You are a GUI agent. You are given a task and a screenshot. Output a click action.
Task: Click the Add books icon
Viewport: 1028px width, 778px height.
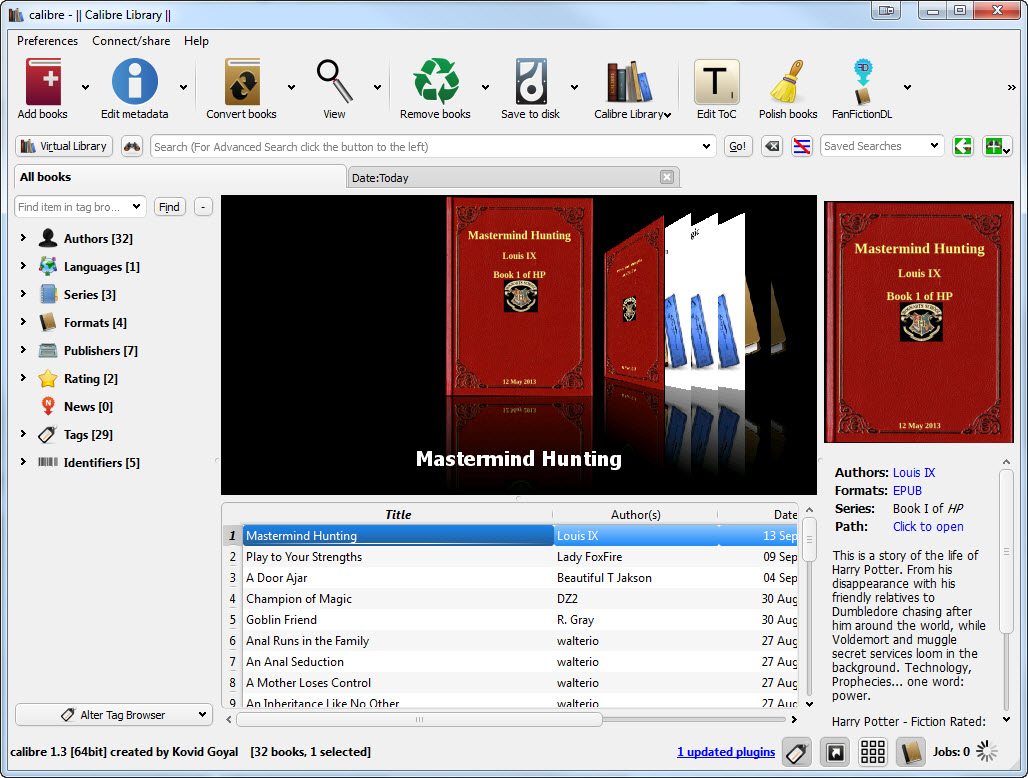tap(43, 82)
